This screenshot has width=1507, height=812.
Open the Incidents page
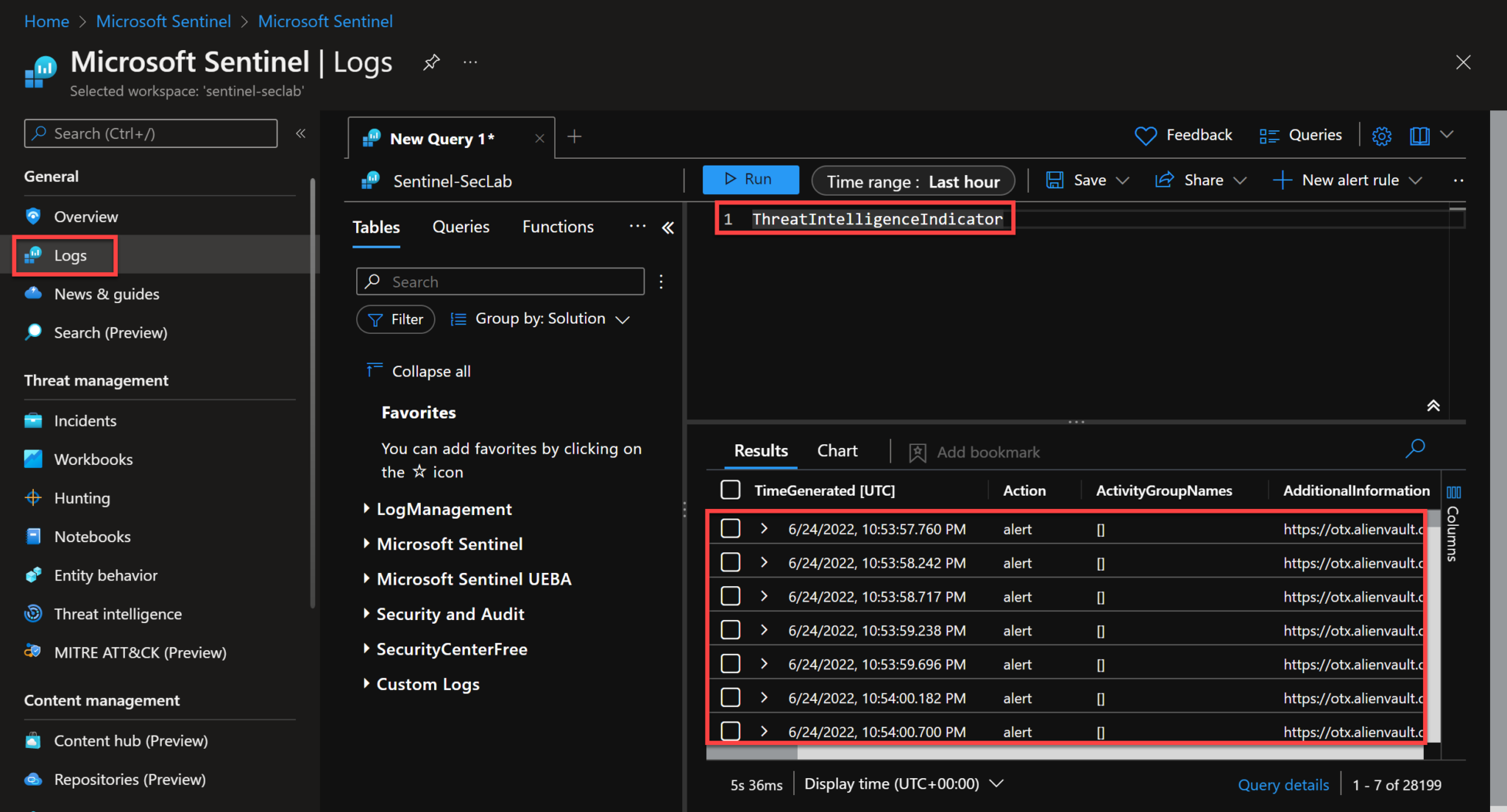86,420
